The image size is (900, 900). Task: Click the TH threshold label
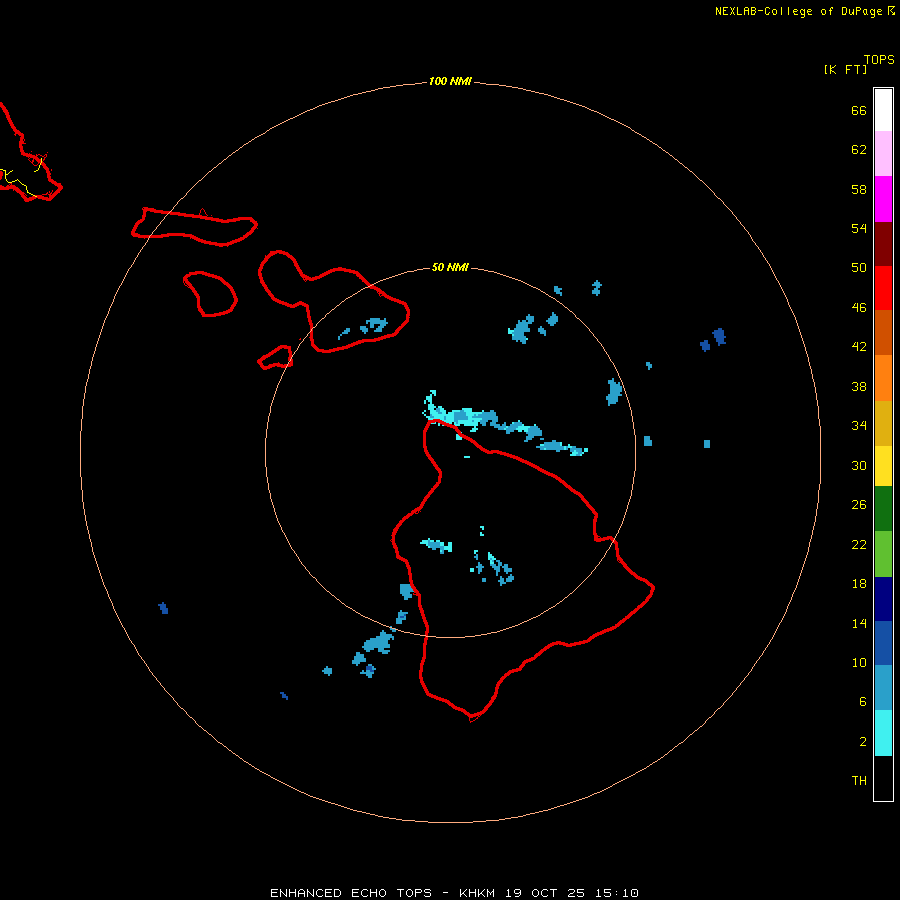pos(859,781)
